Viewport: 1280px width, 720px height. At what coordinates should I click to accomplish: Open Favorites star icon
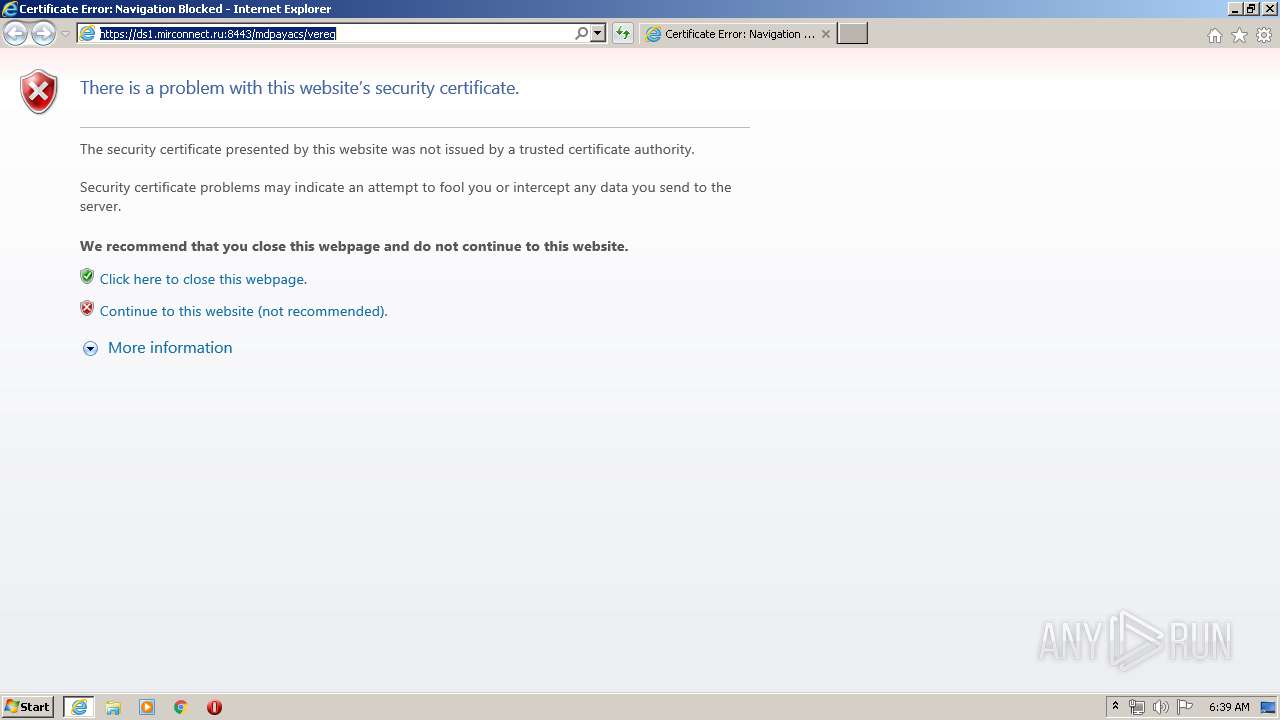click(1239, 35)
